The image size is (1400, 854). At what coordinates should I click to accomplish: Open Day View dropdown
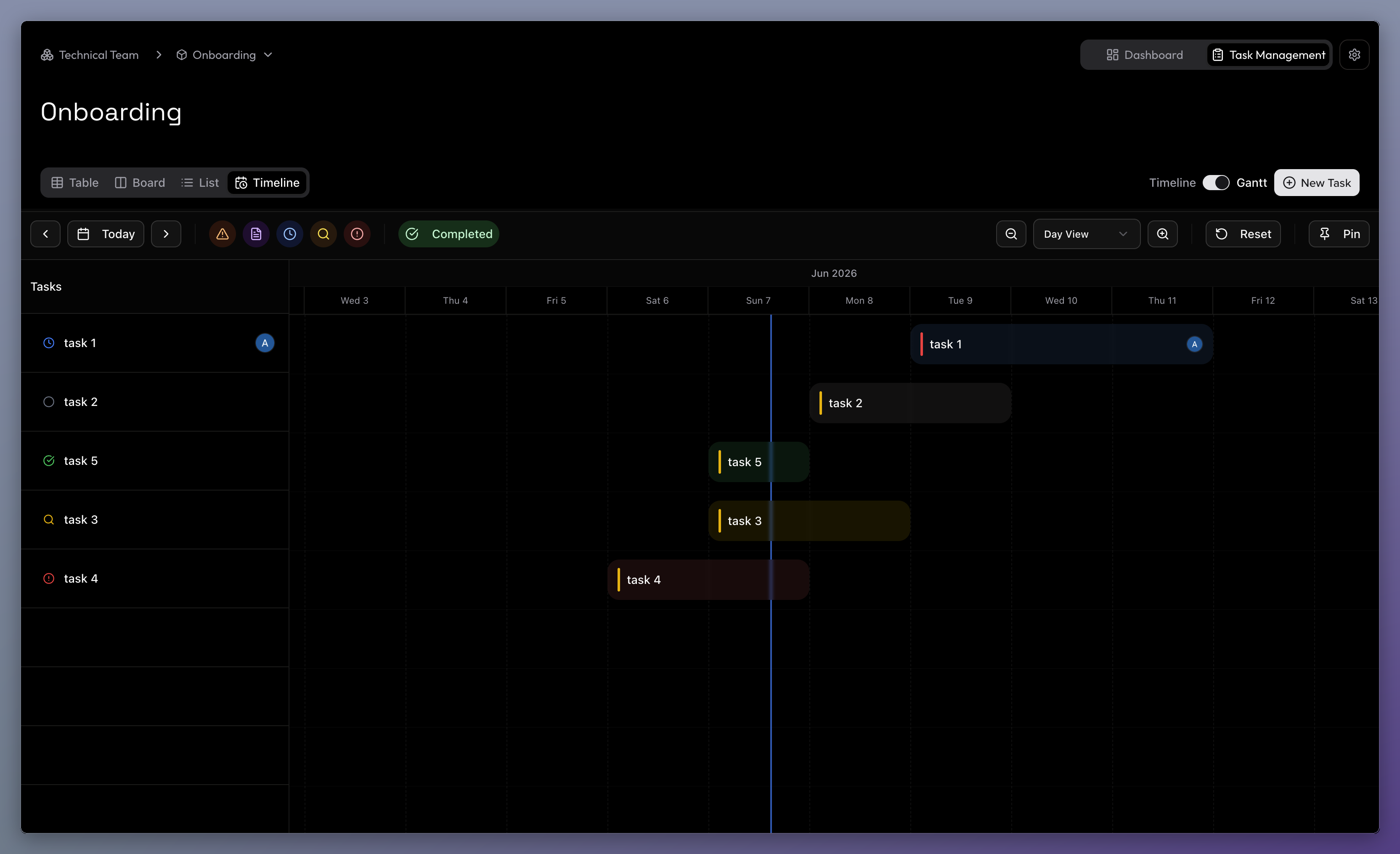pos(1086,233)
